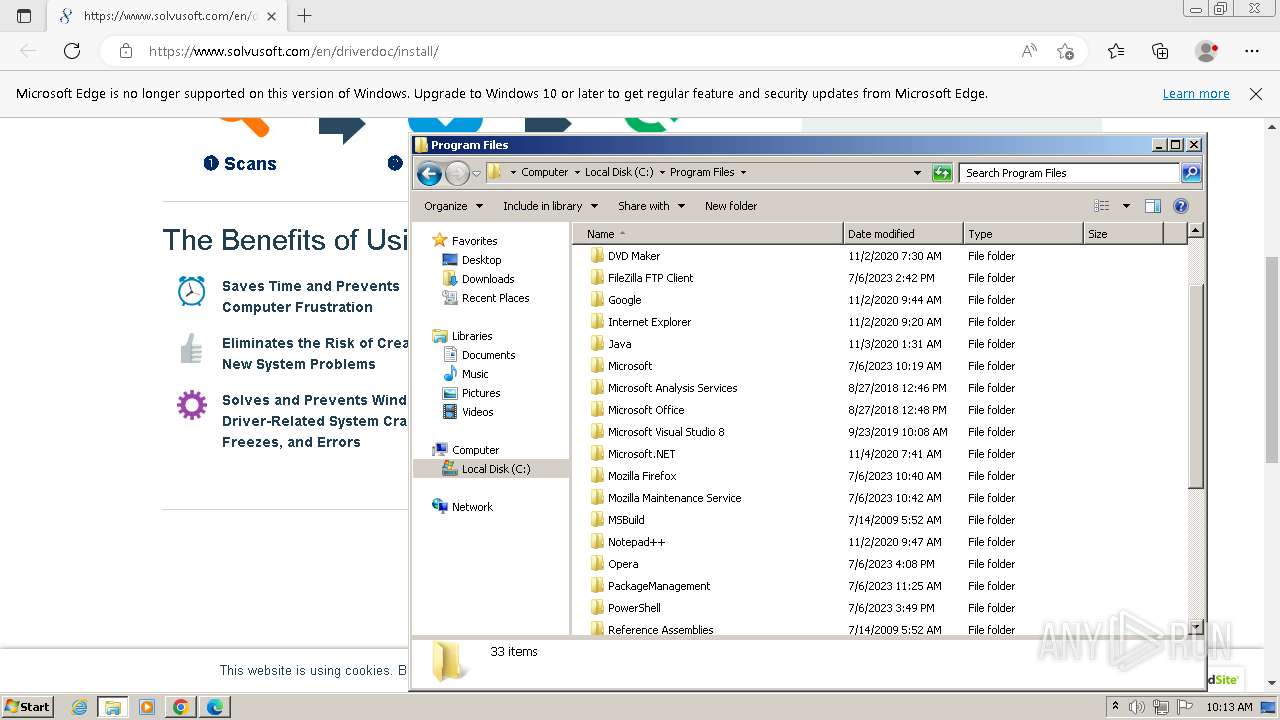Open Include in library dropdown
This screenshot has width=1280, height=720.
[550, 206]
